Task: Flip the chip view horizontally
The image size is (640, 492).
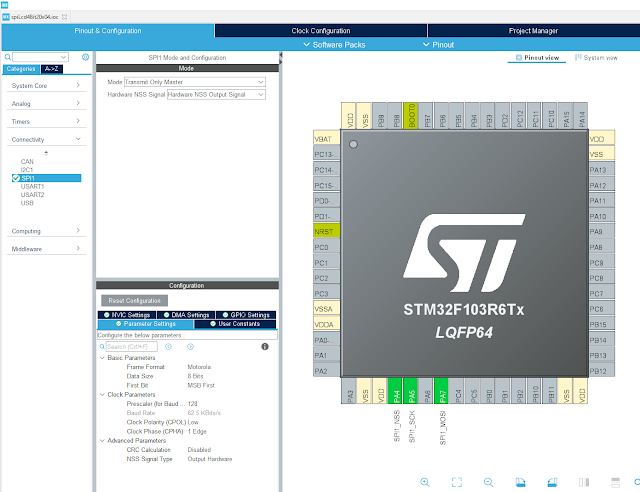Action: (584, 482)
